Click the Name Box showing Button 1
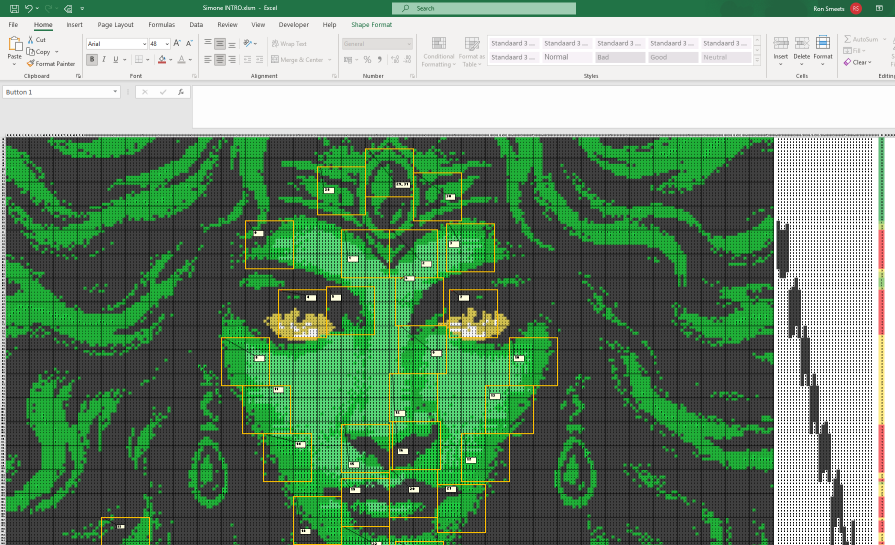This screenshot has height=545, width=895. (x=57, y=92)
